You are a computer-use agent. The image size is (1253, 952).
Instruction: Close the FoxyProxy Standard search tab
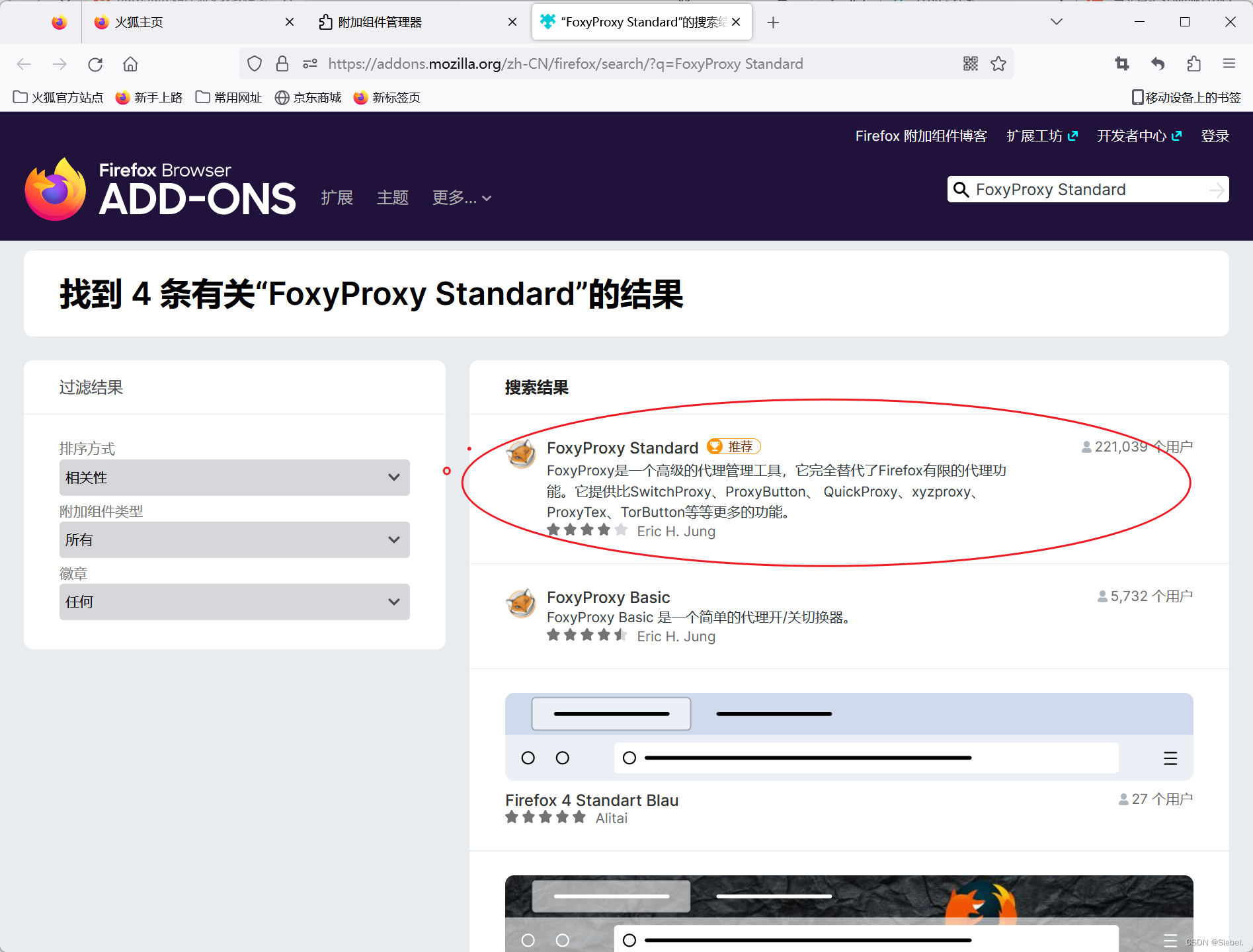click(736, 22)
